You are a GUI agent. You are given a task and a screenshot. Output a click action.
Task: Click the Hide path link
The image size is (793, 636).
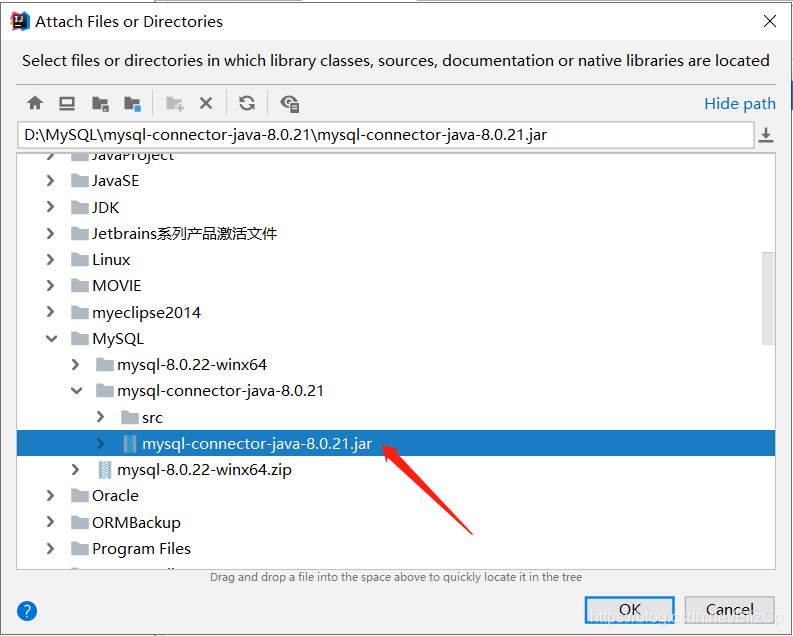pos(739,104)
